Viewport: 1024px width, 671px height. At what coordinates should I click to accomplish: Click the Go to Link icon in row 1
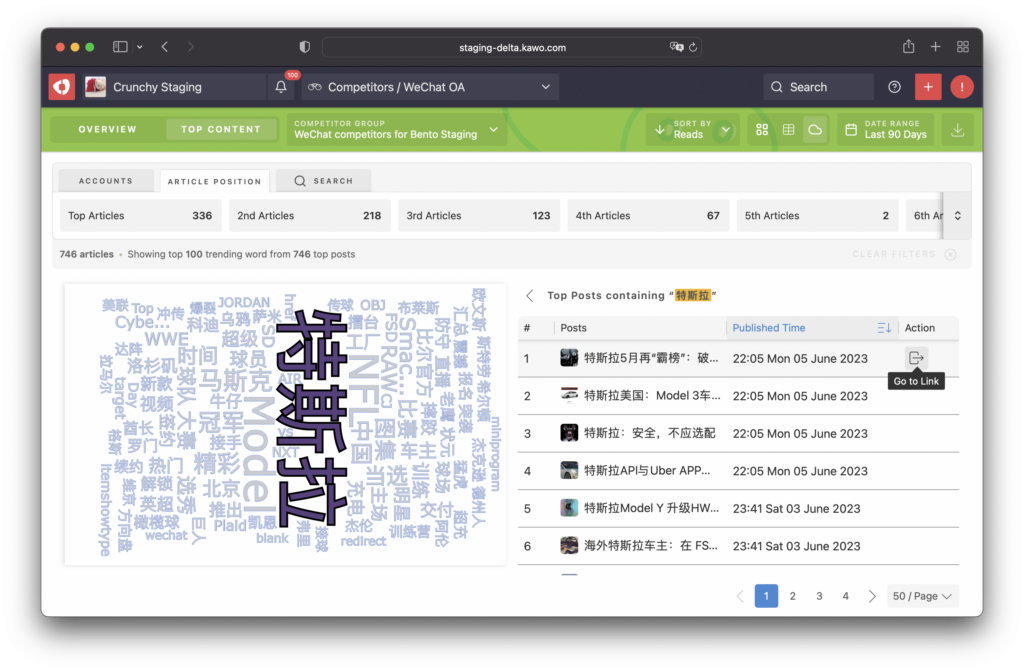916,357
